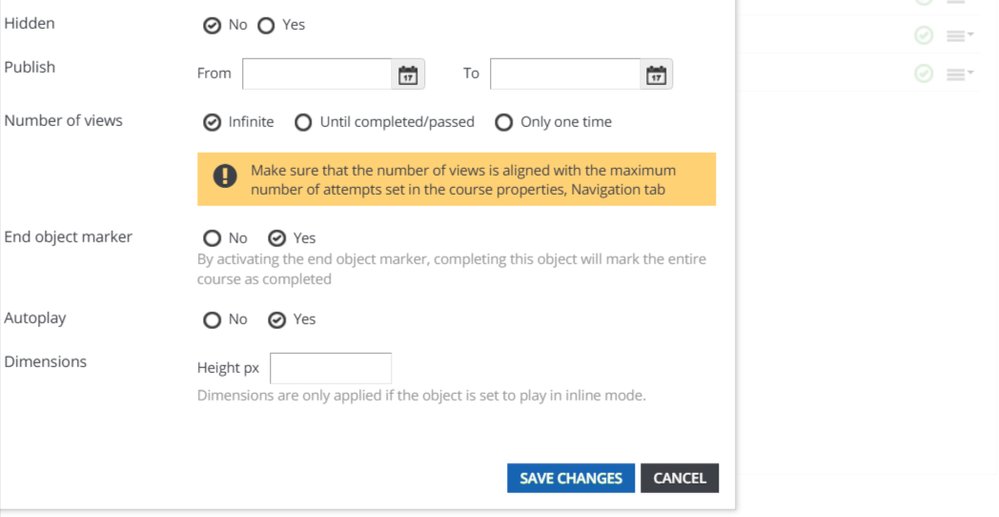Click the exclamation warning icon
The height and width of the screenshot is (517, 999).
tap(225, 178)
